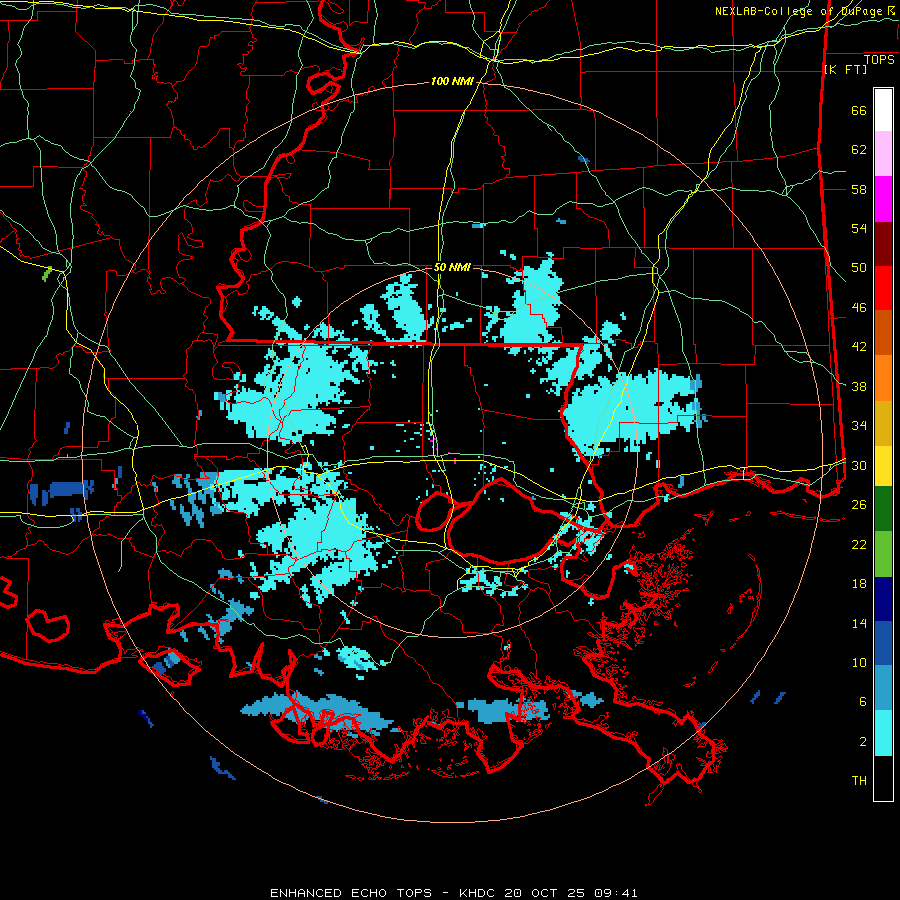Viewport: 900px width, 900px height.
Task: Click the legend value '42'
Action: [859, 347]
